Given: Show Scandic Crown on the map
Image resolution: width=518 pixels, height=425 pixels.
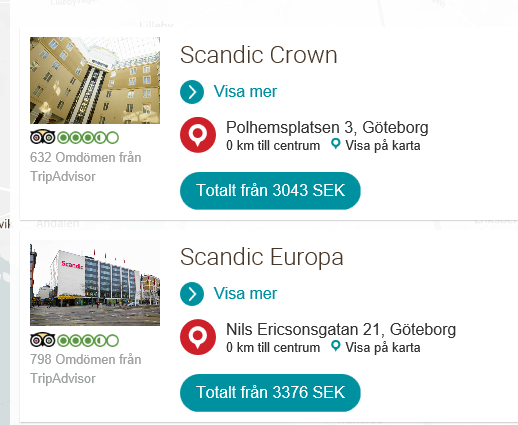Looking at the screenshot, I should [383, 146].
